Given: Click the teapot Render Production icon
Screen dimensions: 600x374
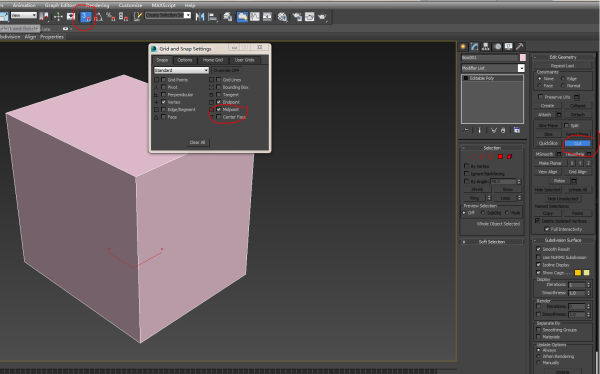Looking at the screenshot, I should point(322,17).
